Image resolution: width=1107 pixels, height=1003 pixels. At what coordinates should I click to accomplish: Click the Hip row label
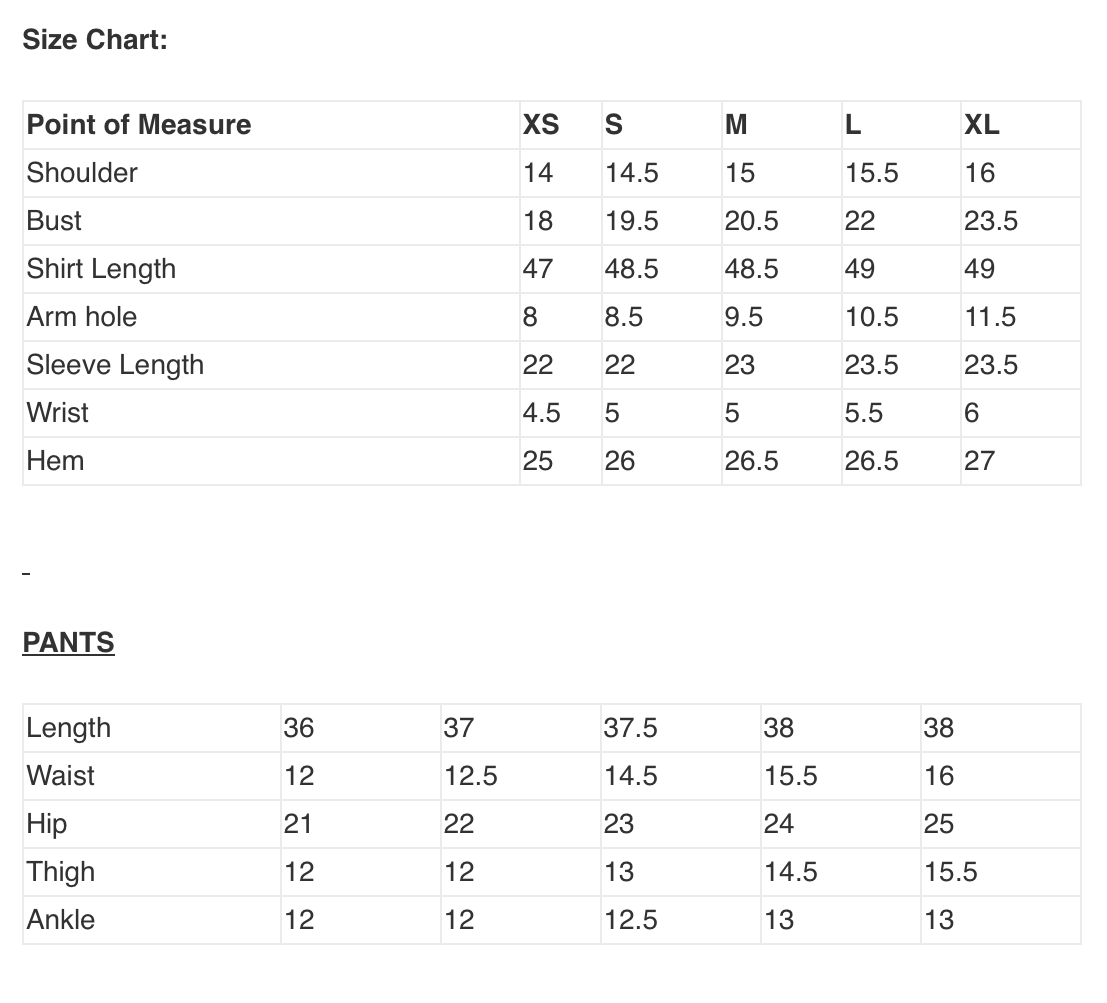47,824
